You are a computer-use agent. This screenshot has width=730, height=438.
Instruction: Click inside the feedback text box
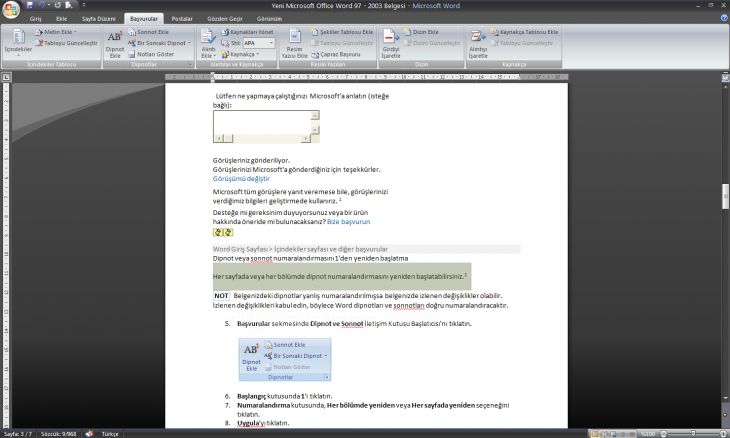click(262, 122)
